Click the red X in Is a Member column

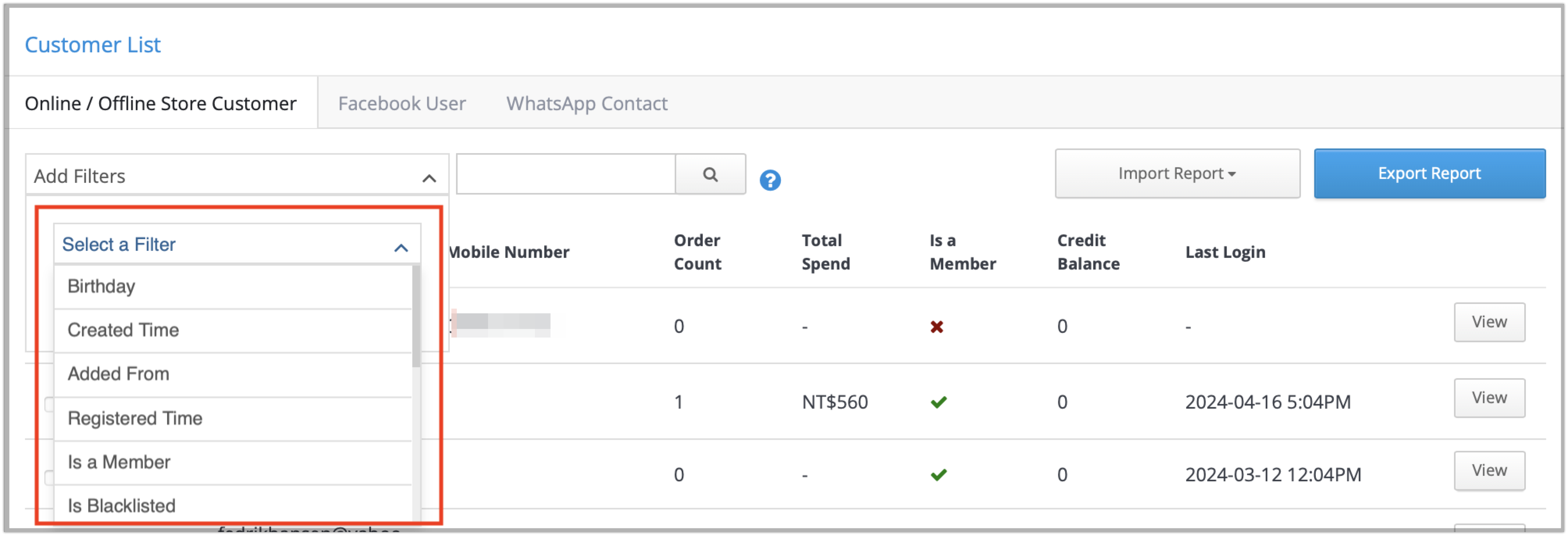click(x=937, y=327)
